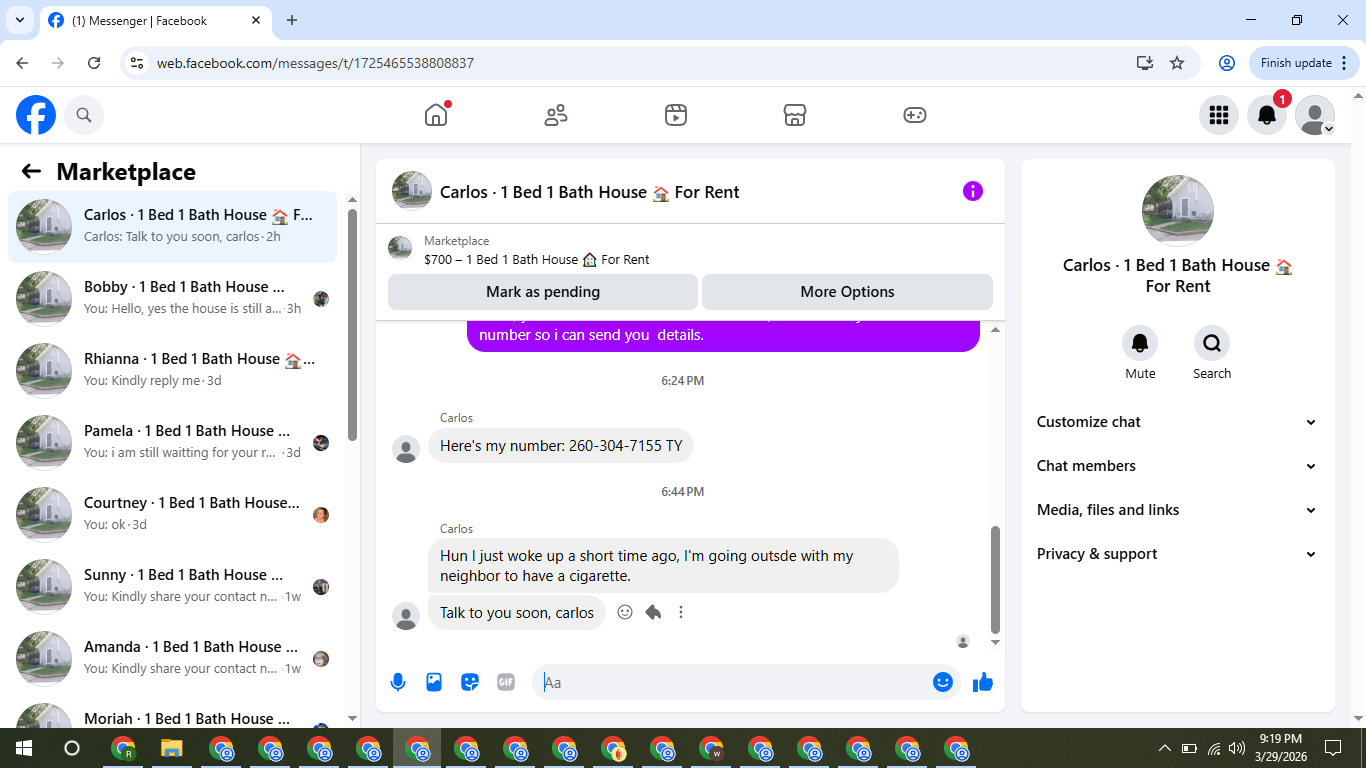The width and height of the screenshot is (1366, 768).
Task: Attach a photo file icon
Action: pyautogui.click(x=434, y=682)
